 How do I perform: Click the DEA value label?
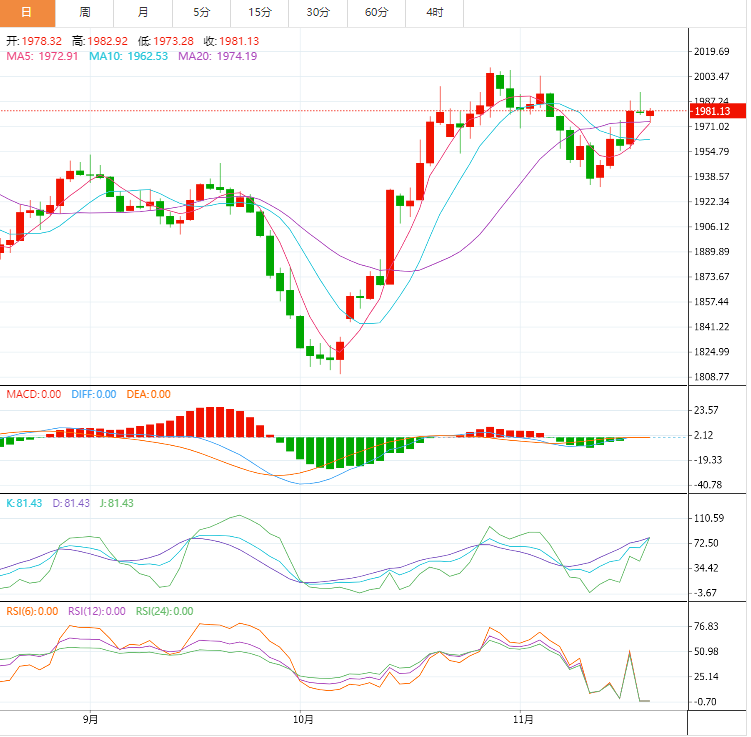point(148,394)
